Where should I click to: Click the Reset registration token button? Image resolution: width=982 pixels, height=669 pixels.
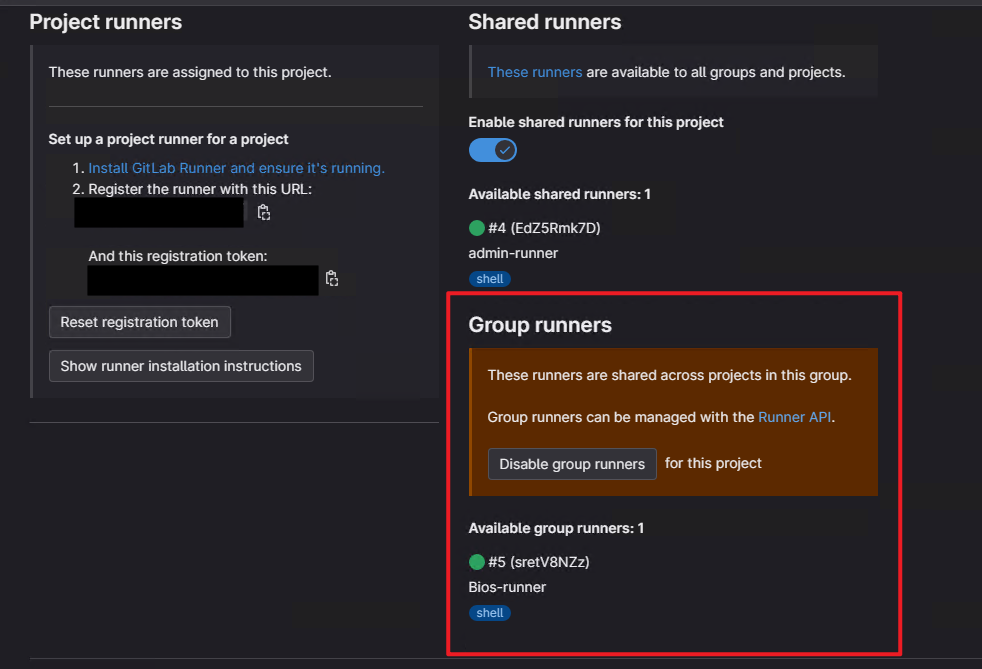(x=140, y=322)
